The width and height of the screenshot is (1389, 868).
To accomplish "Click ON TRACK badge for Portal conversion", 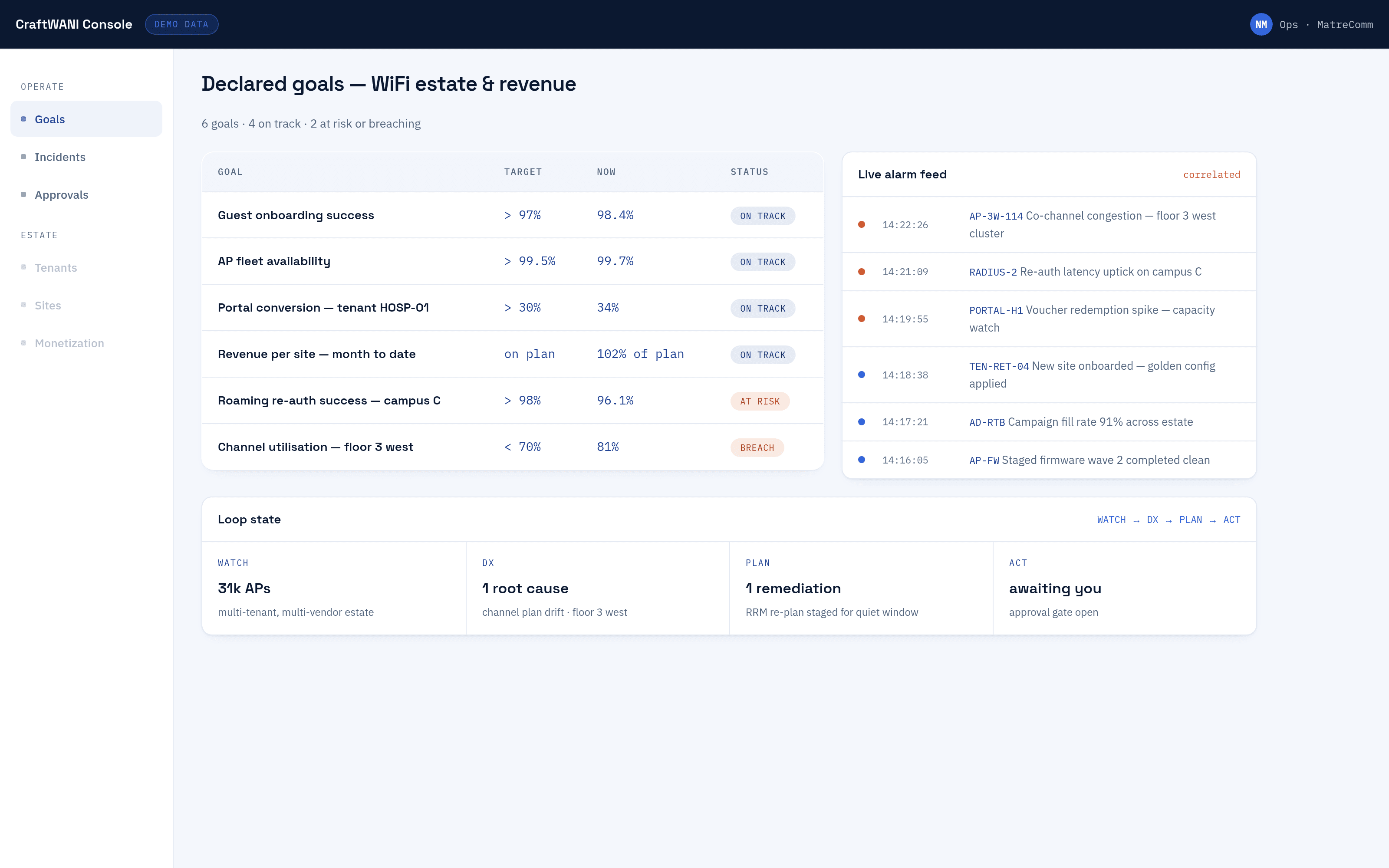I will [x=762, y=308].
